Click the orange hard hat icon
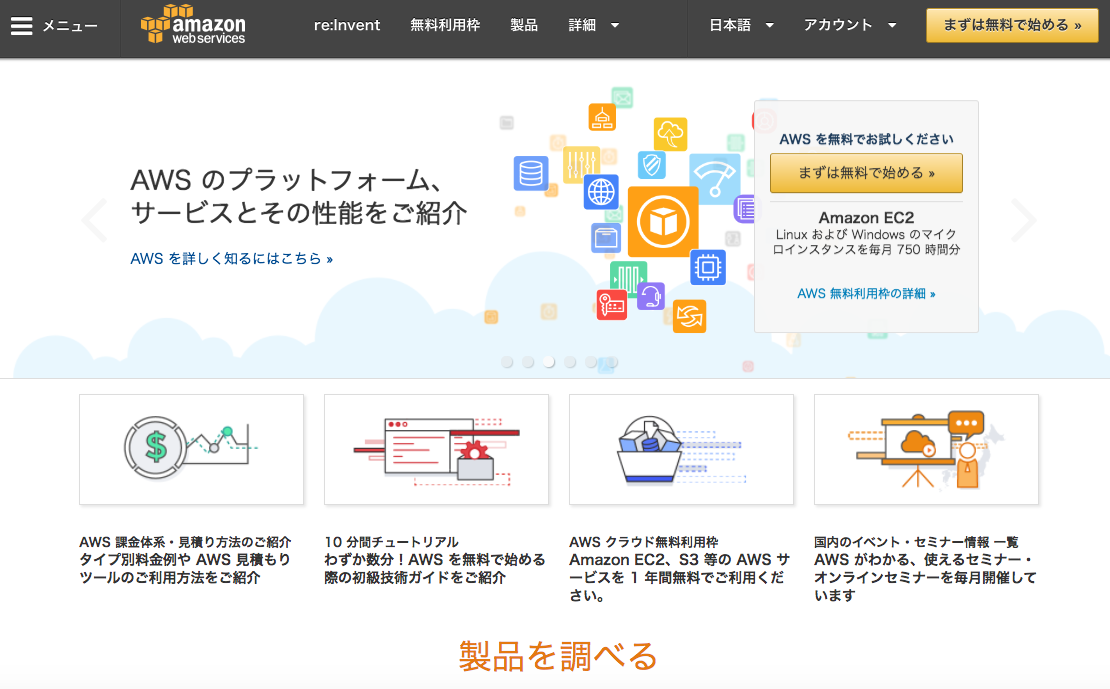The height and width of the screenshot is (689, 1110). tap(602, 117)
